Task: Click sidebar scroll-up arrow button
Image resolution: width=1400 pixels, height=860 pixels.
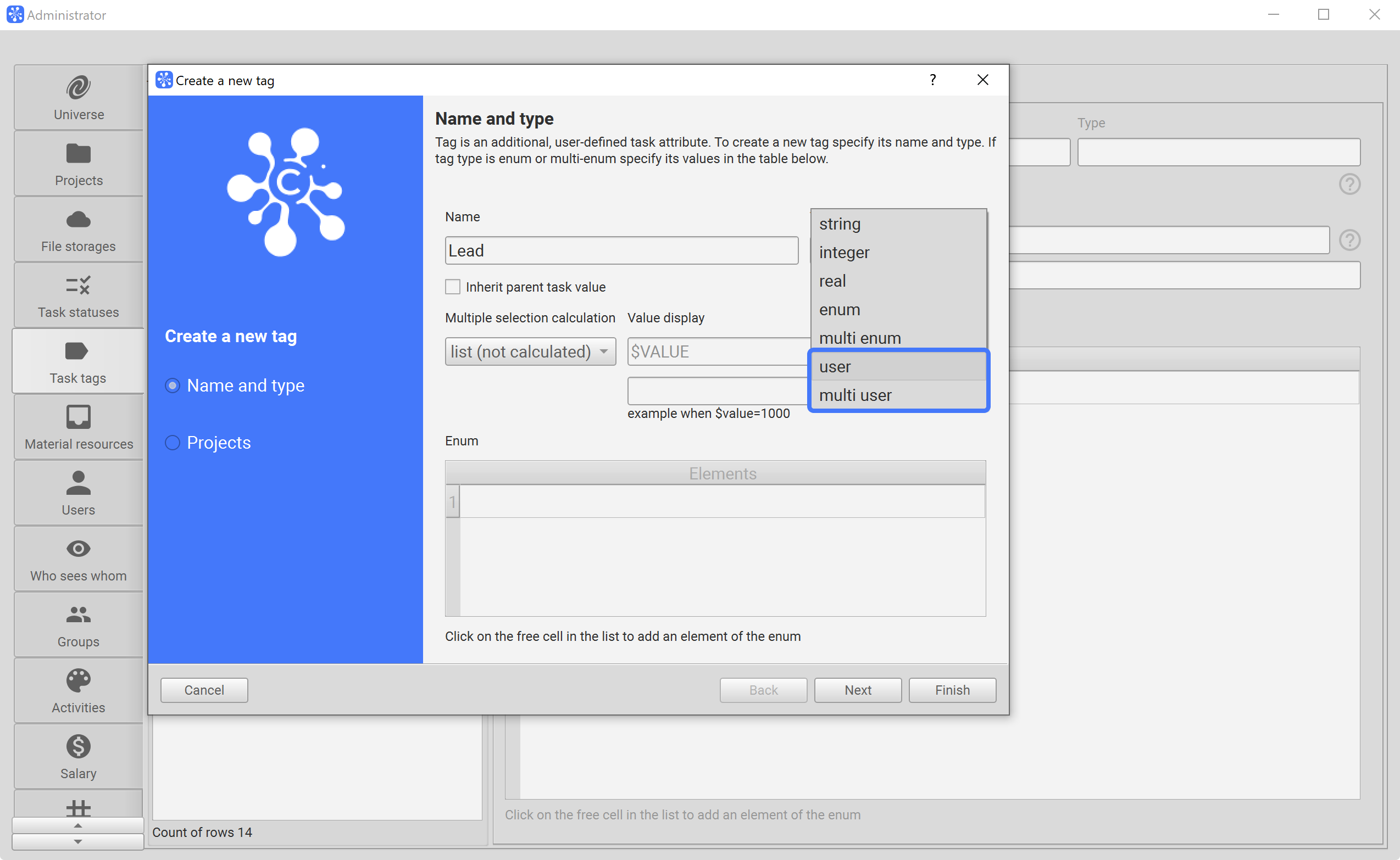Action: tap(78, 825)
